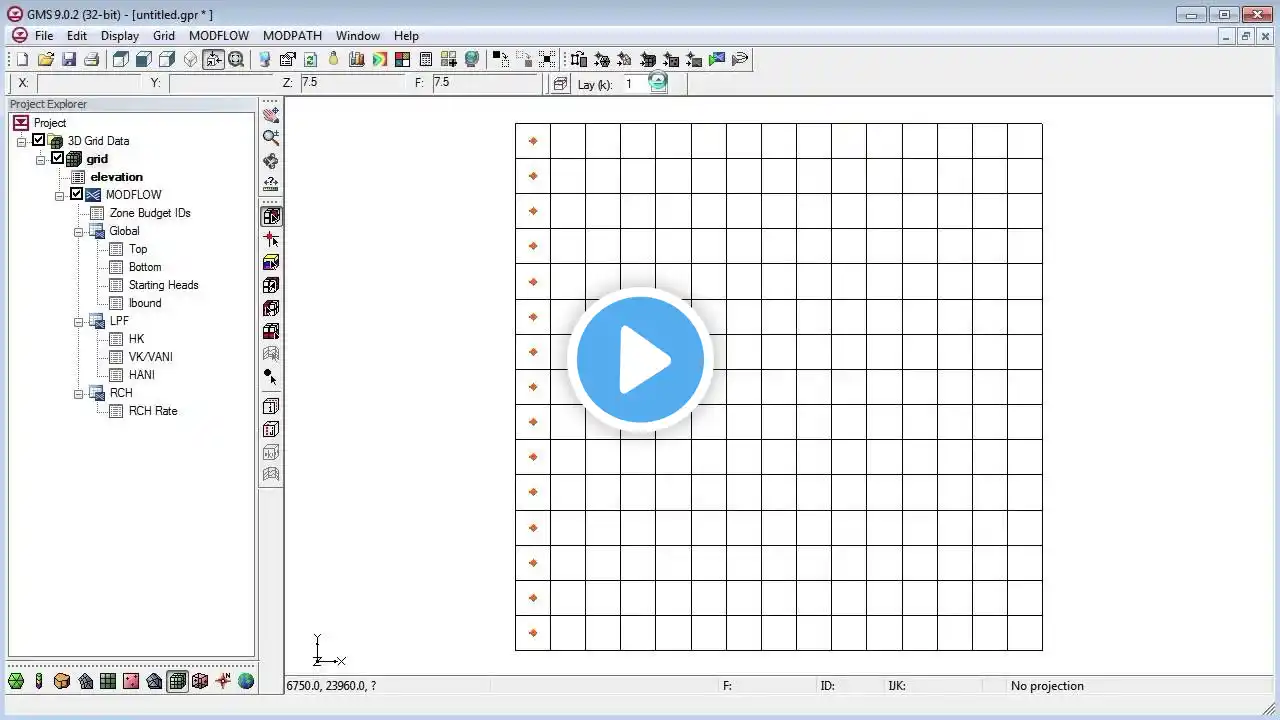Open the File menu

(x=44, y=36)
